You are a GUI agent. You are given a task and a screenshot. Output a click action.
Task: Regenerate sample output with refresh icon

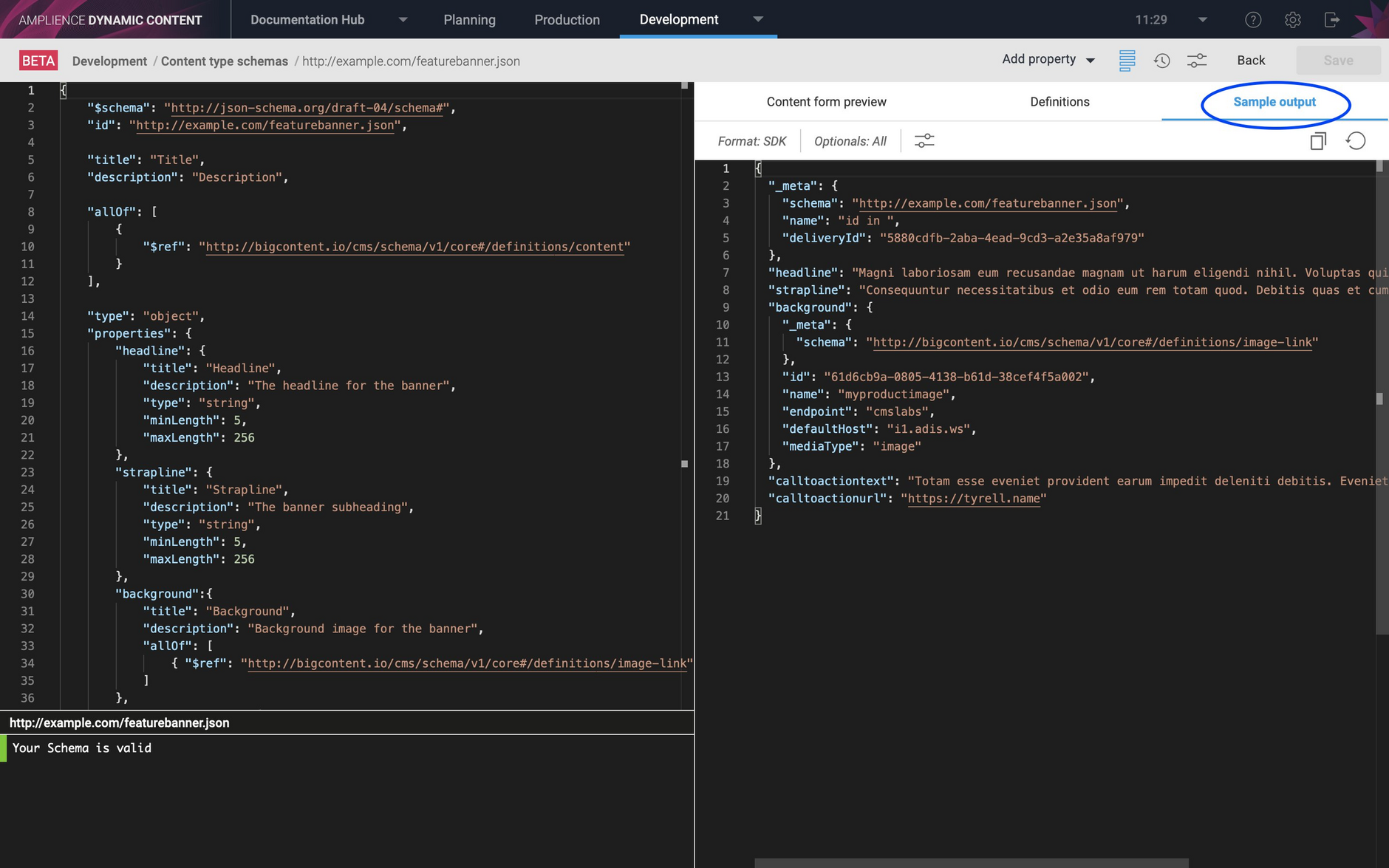pos(1356,141)
